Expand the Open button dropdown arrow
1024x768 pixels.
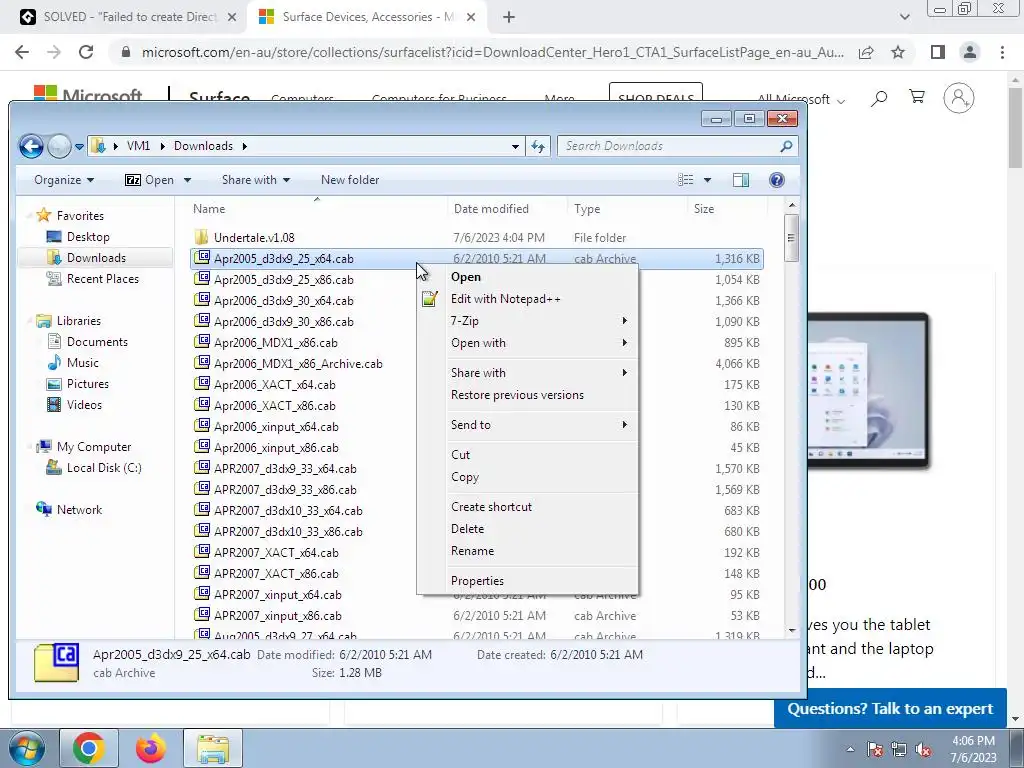[187, 180]
